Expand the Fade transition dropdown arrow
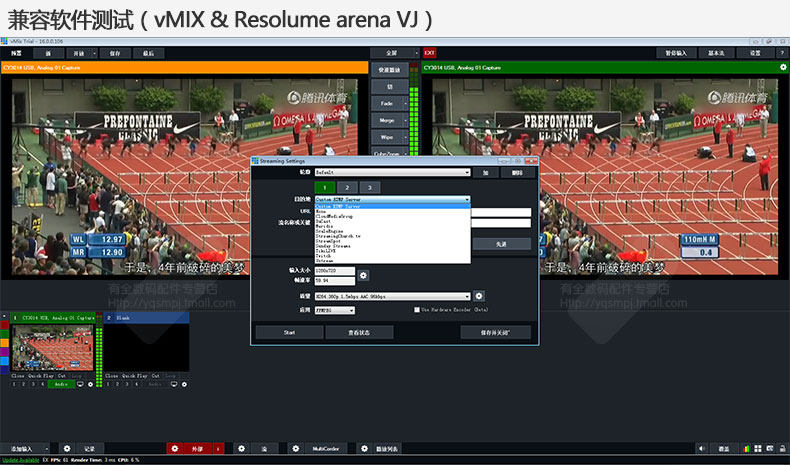Image resolution: width=790 pixels, height=465 pixels. coord(406,103)
